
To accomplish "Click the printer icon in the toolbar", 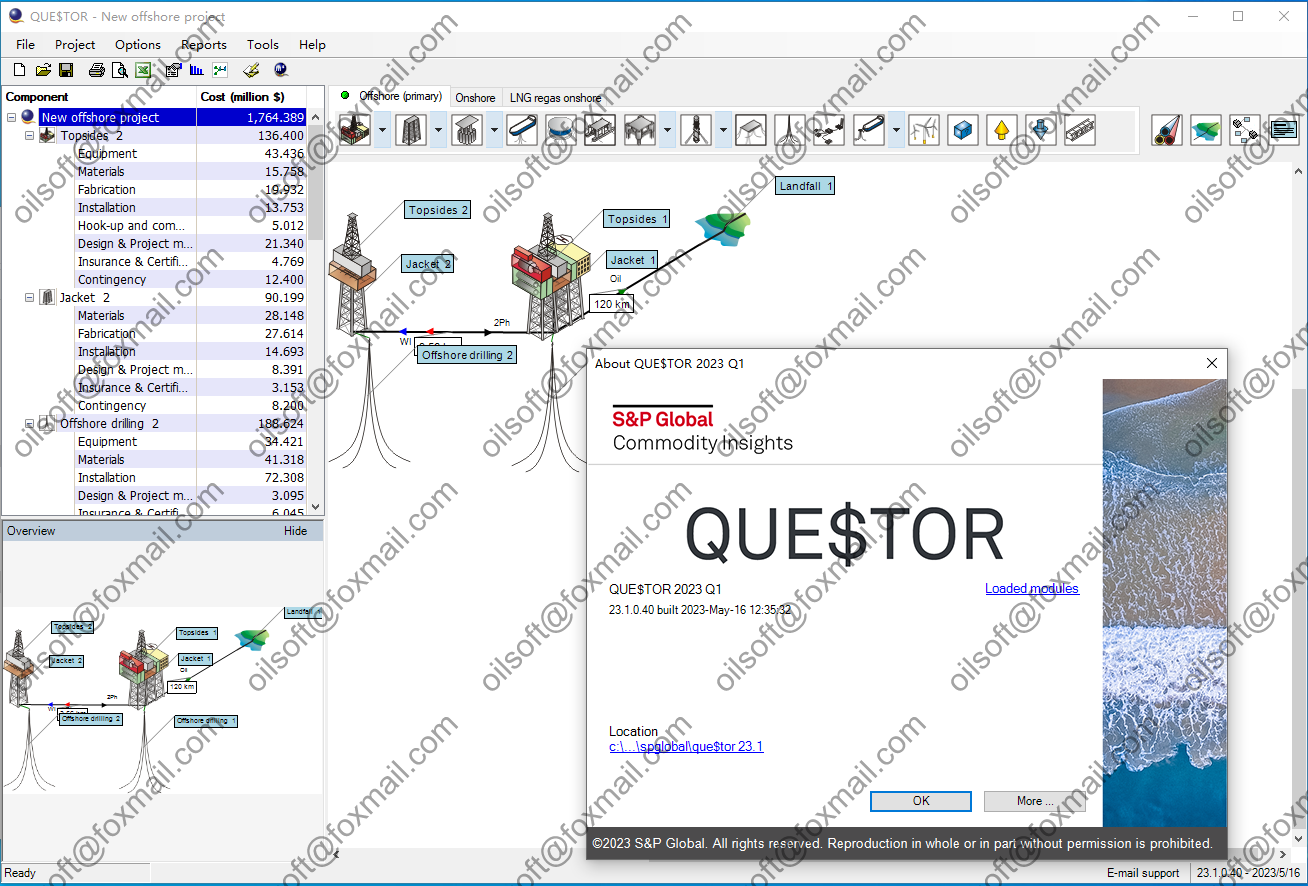I will 96,70.
